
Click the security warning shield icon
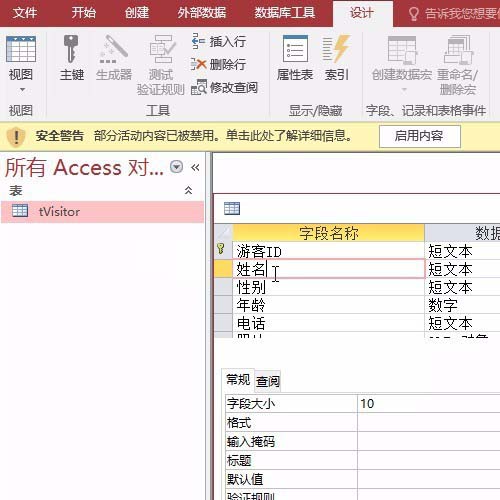pyautogui.click(x=16, y=136)
